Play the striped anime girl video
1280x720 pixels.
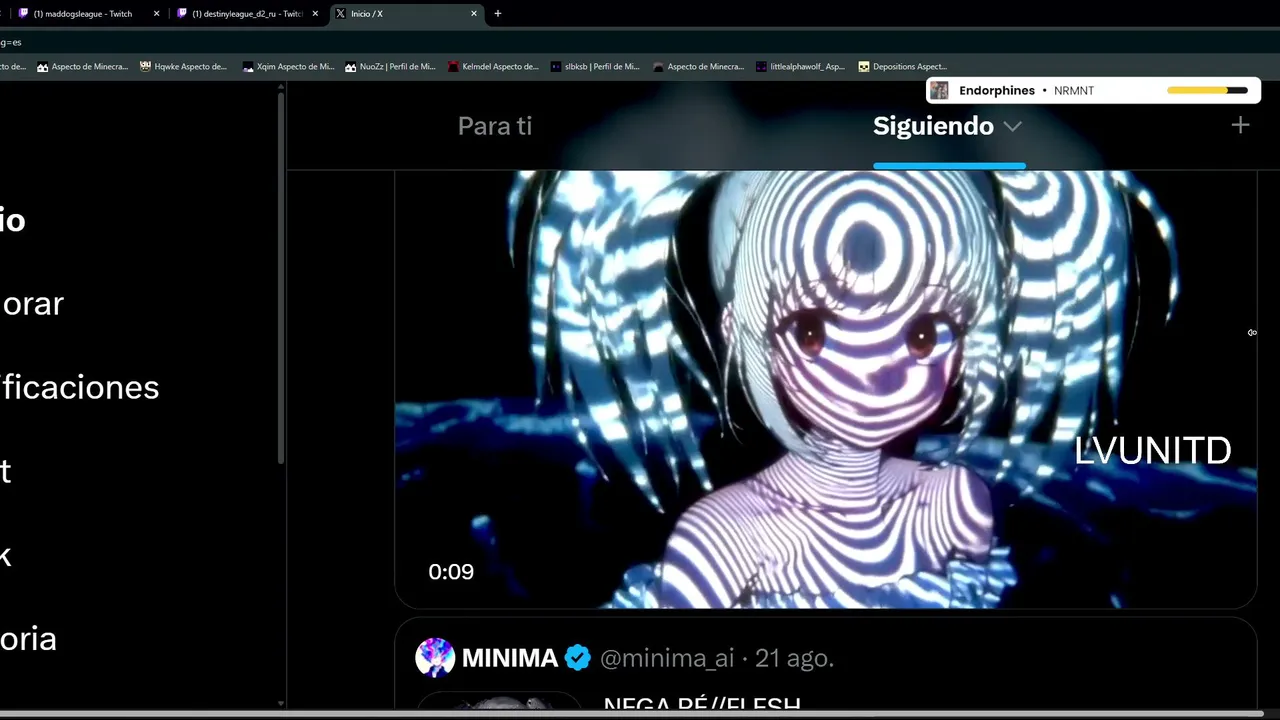point(825,389)
